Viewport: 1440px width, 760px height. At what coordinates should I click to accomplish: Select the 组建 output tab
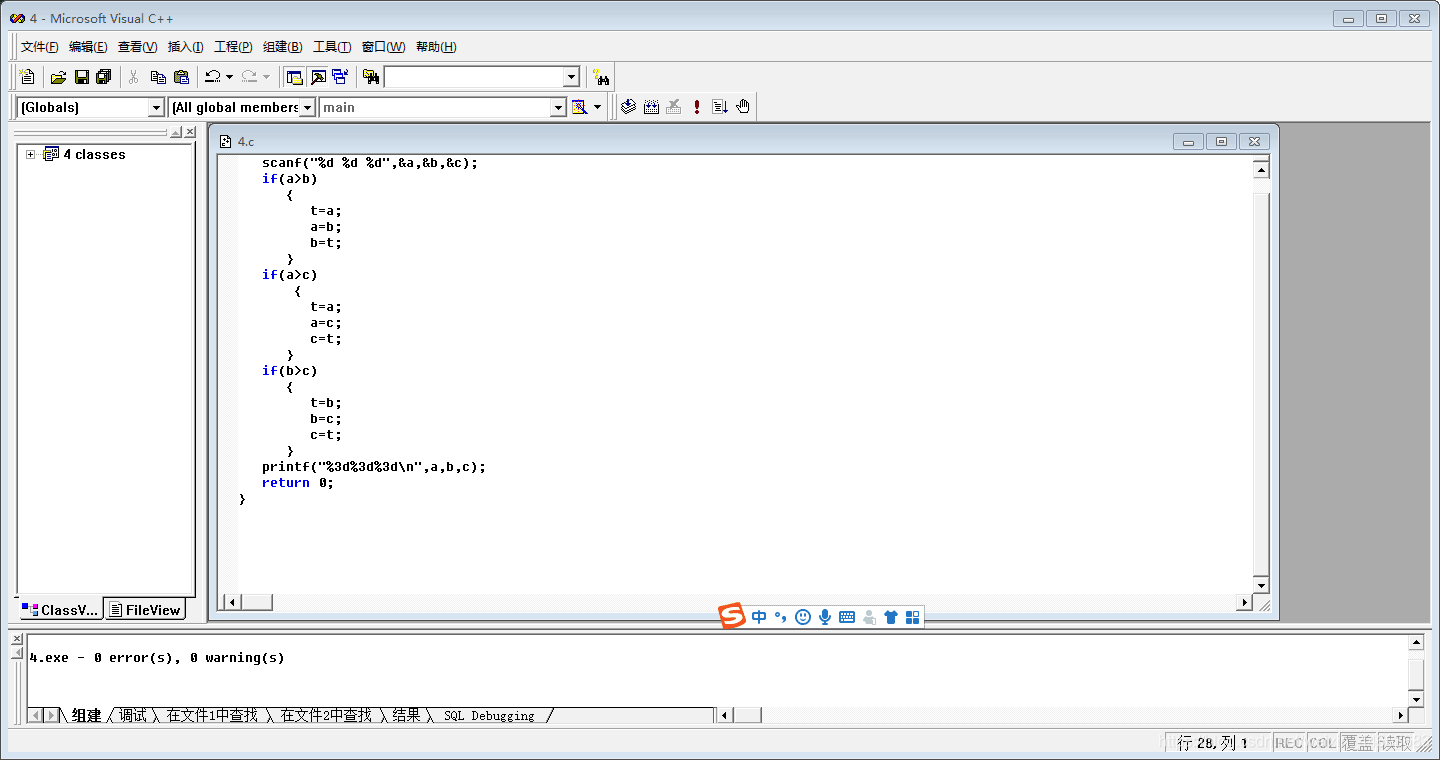click(x=86, y=715)
